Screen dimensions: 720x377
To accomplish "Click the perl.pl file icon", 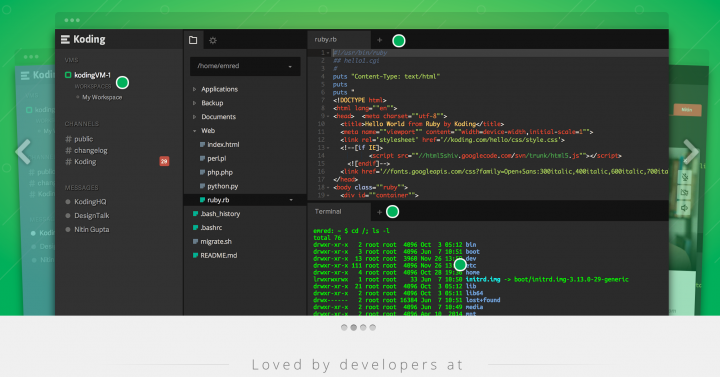I will [x=202, y=158].
